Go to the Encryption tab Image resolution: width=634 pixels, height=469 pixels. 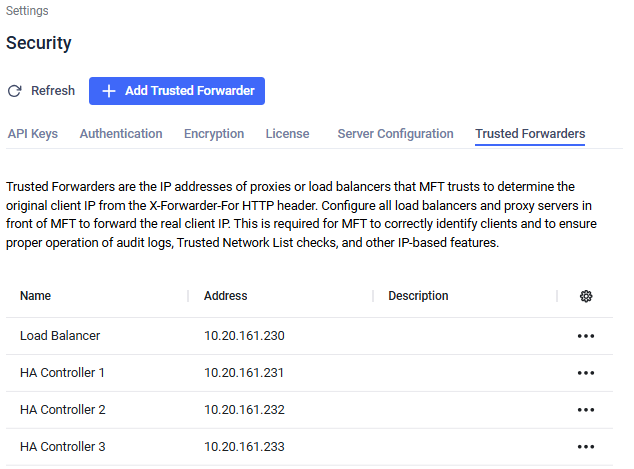pyautogui.click(x=214, y=134)
